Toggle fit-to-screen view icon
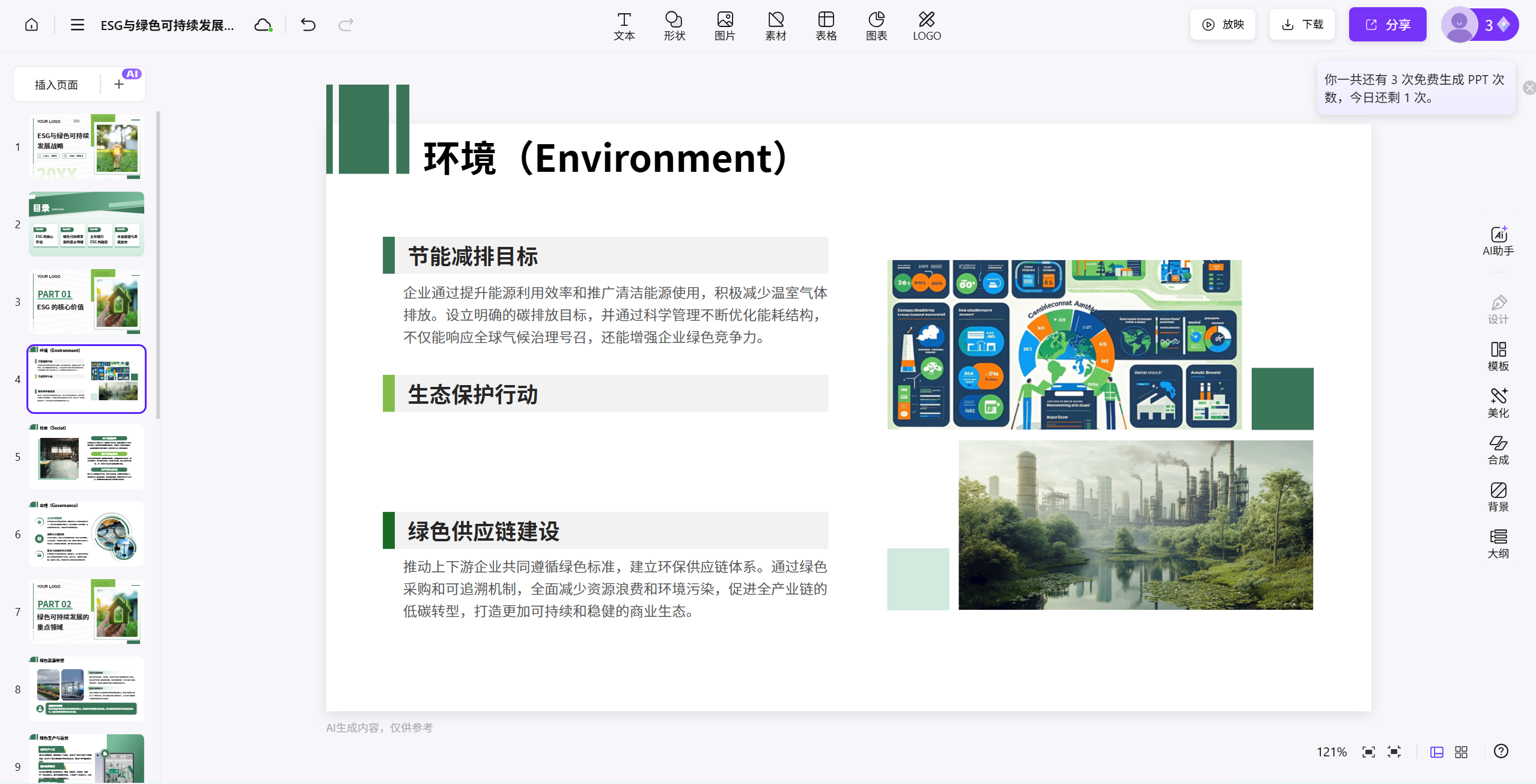 (x=1368, y=752)
